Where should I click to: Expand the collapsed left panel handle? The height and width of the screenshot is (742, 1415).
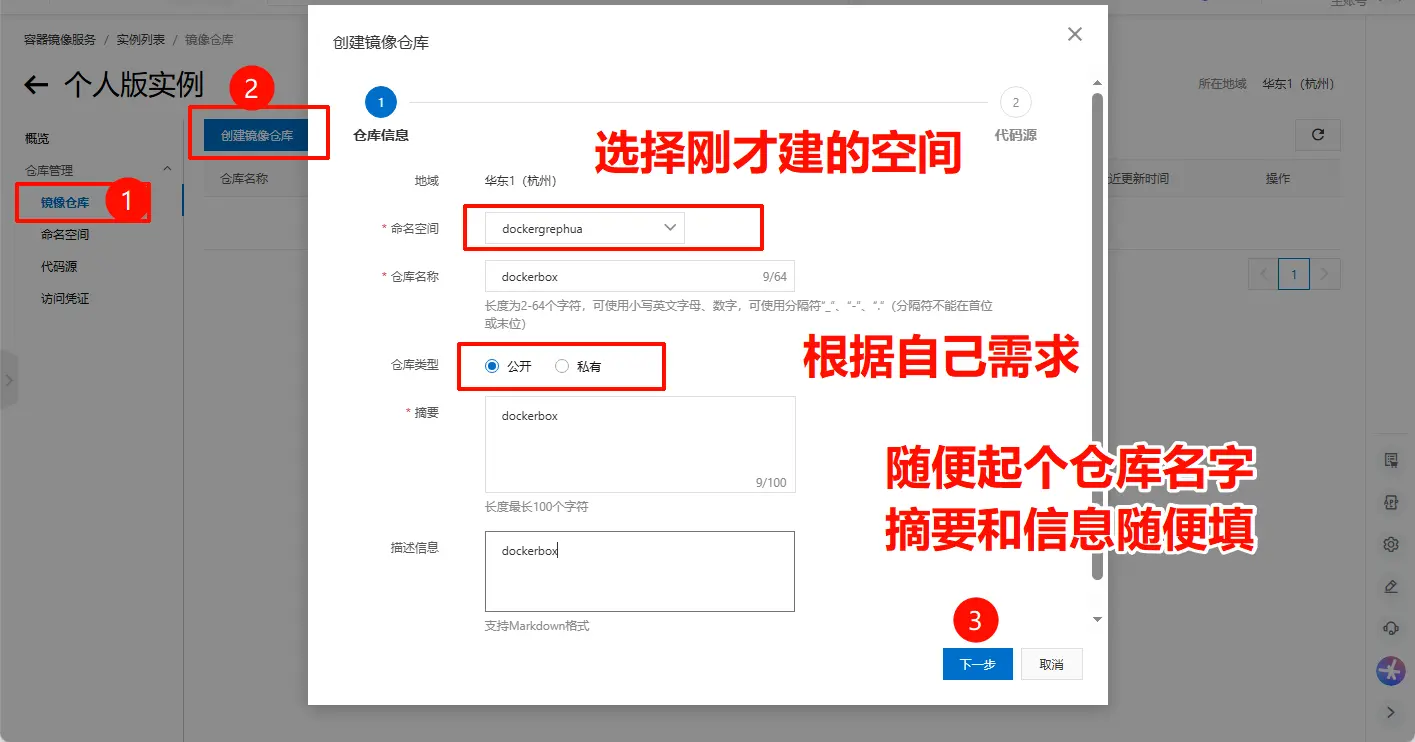(8, 380)
